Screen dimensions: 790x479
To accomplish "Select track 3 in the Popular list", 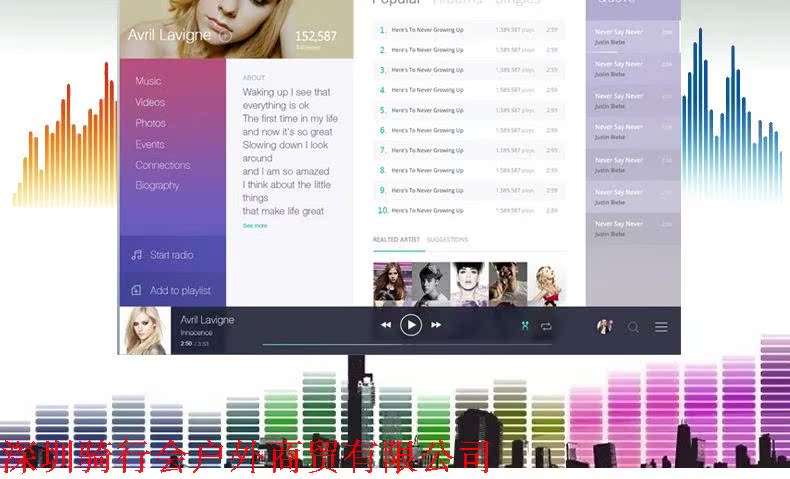I will pyautogui.click(x=469, y=70).
